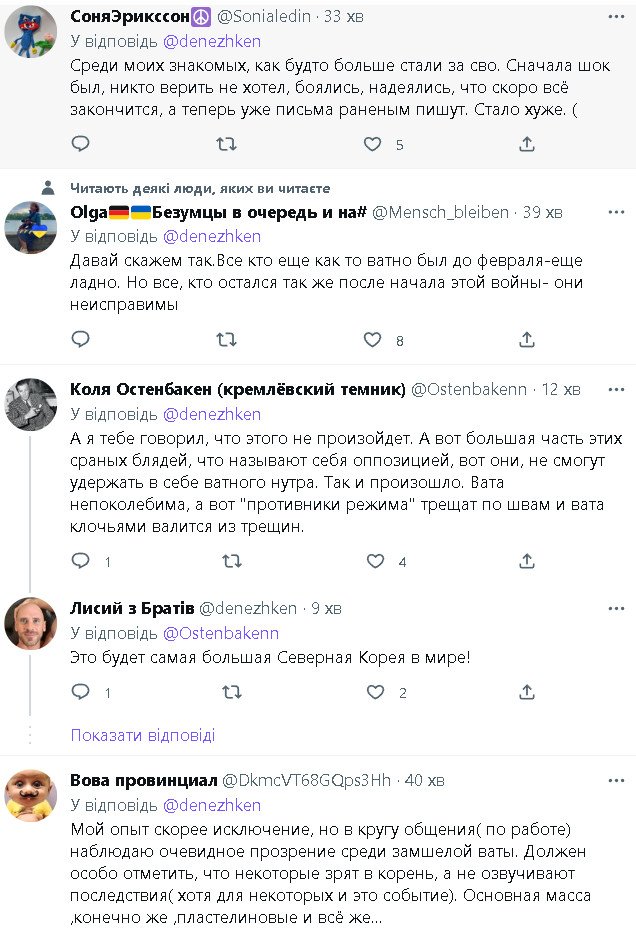This screenshot has width=636, height=929.
Task: Open Вова провинциал's avatar
Action: [31, 795]
